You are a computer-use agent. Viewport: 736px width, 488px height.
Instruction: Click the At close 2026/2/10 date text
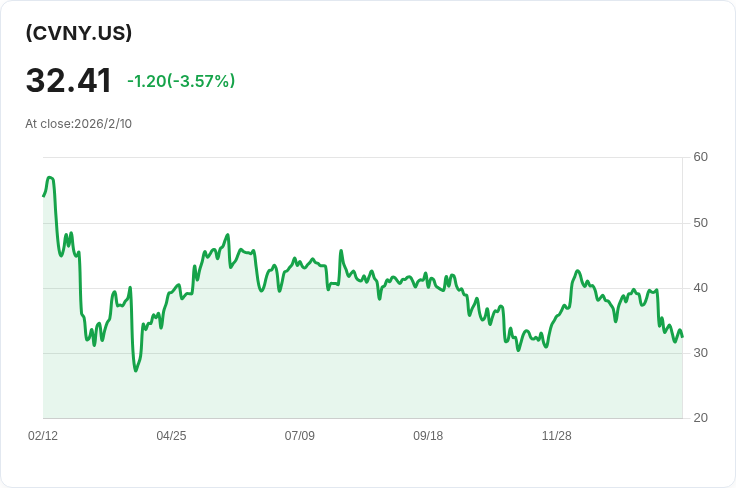(x=78, y=124)
